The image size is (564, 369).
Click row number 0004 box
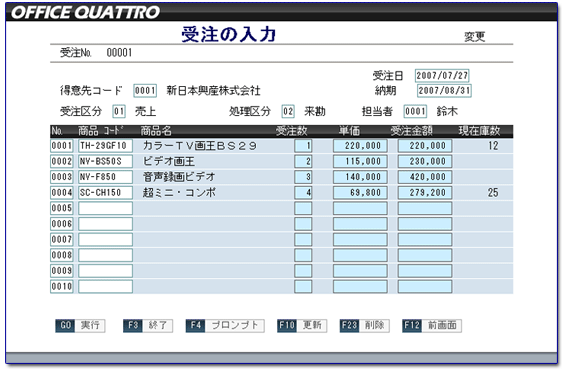point(62,193)
